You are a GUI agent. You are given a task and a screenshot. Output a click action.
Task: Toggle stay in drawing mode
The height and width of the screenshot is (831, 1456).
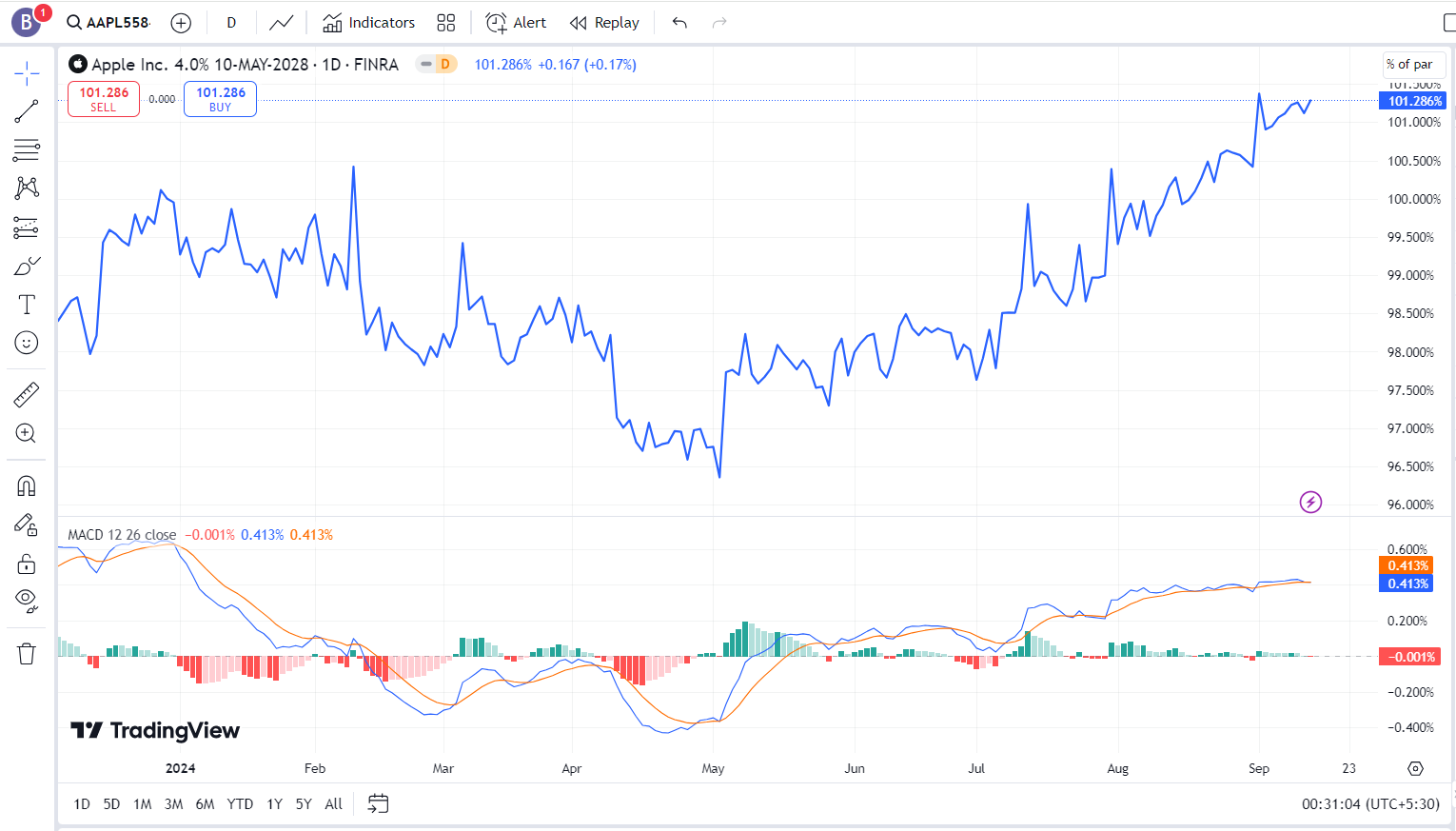27,524
